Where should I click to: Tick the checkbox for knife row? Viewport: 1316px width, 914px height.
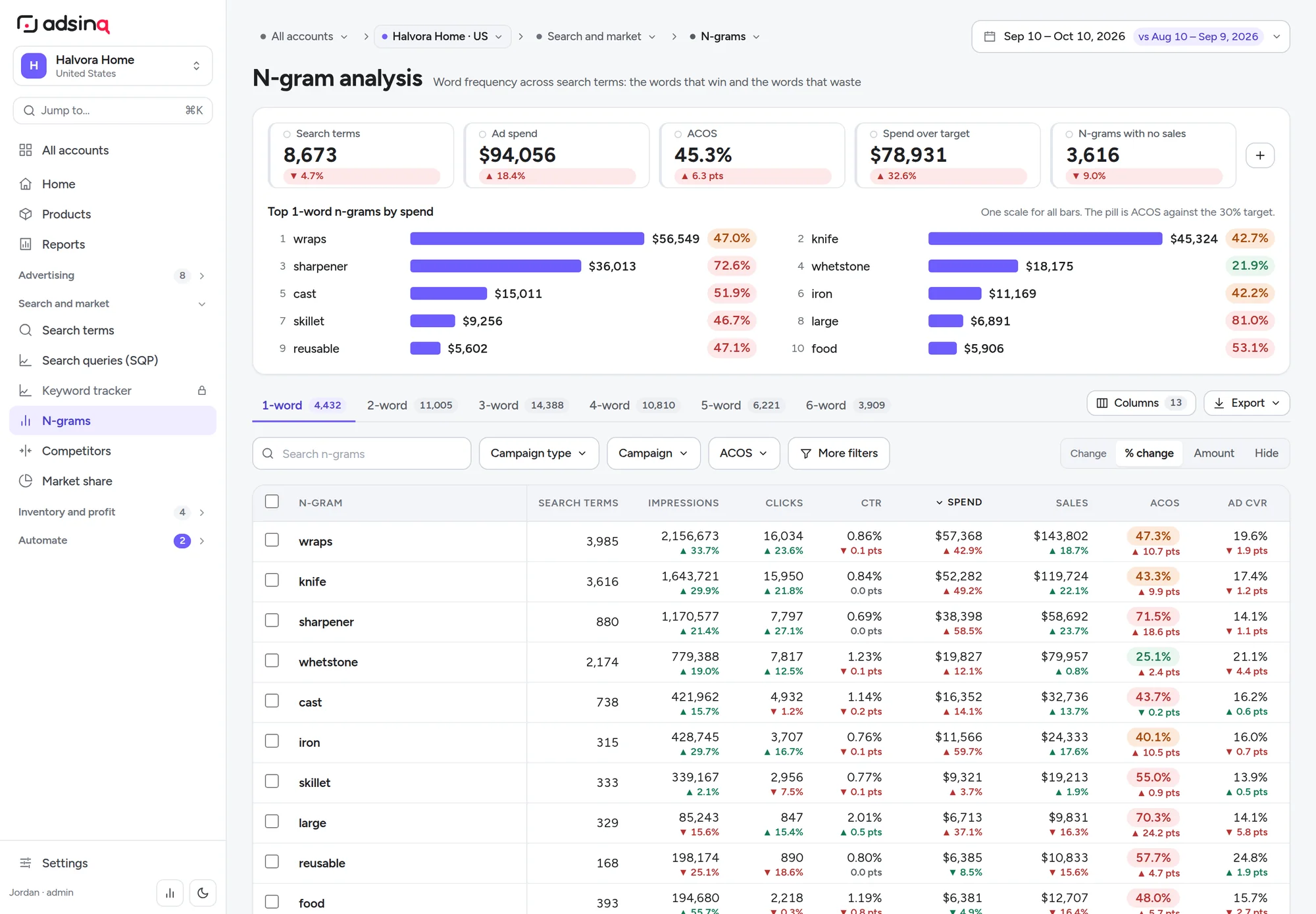[272, 580]
